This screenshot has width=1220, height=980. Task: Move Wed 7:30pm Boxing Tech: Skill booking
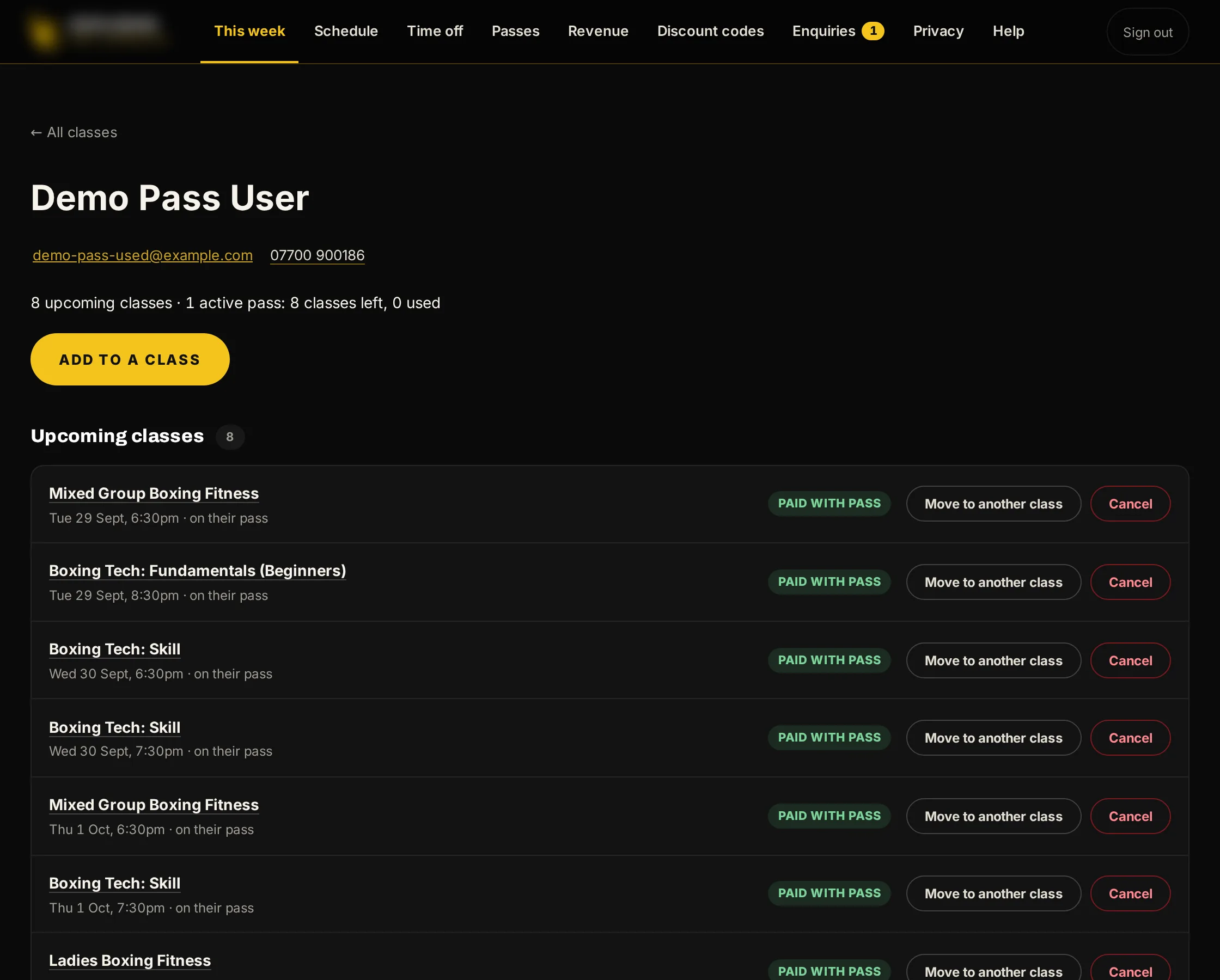[x=993, y=738]
